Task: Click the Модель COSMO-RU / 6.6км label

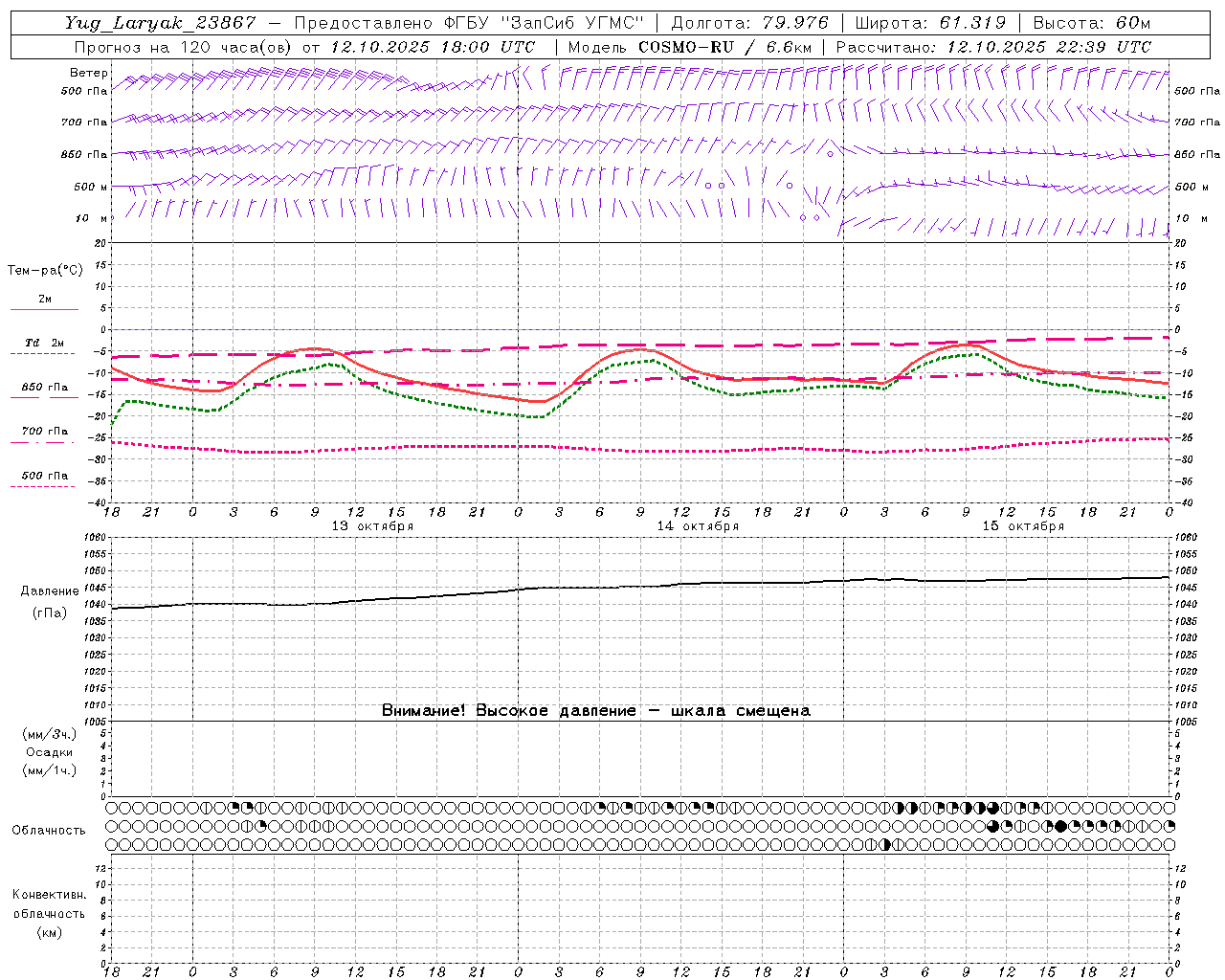Action: click(690, 47)
